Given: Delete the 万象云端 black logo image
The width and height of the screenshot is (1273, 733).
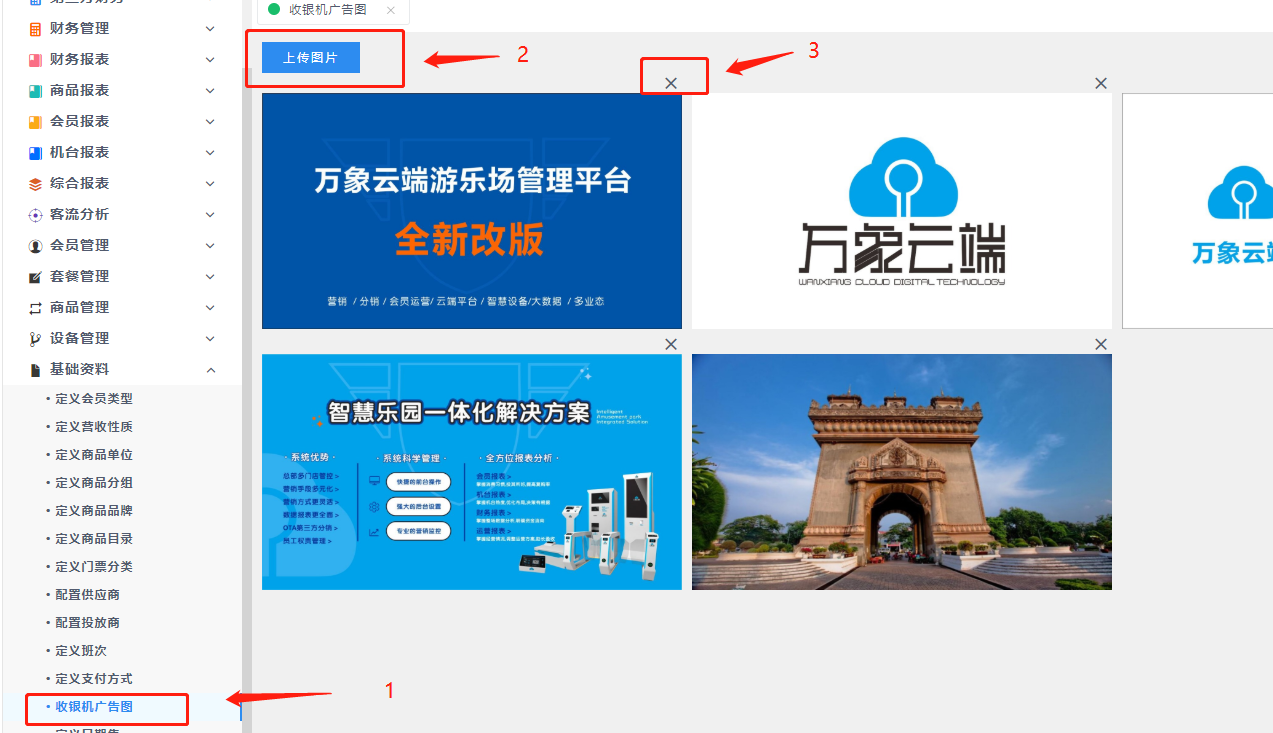Looking at the screenshot, I should click(1101, 83).
